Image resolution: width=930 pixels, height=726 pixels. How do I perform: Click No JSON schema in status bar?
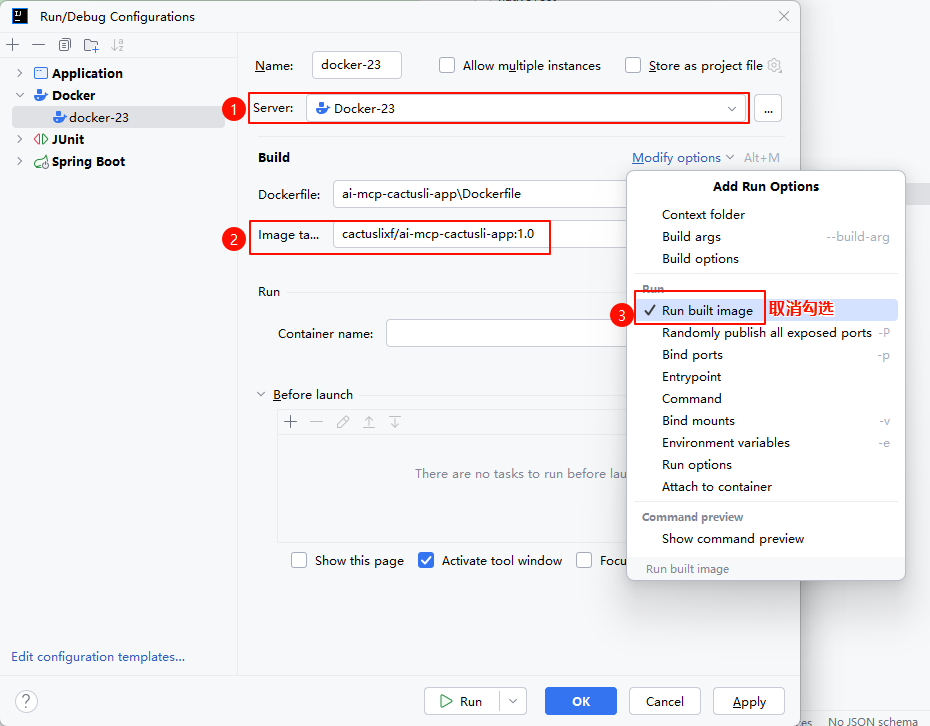coord(872,721)
